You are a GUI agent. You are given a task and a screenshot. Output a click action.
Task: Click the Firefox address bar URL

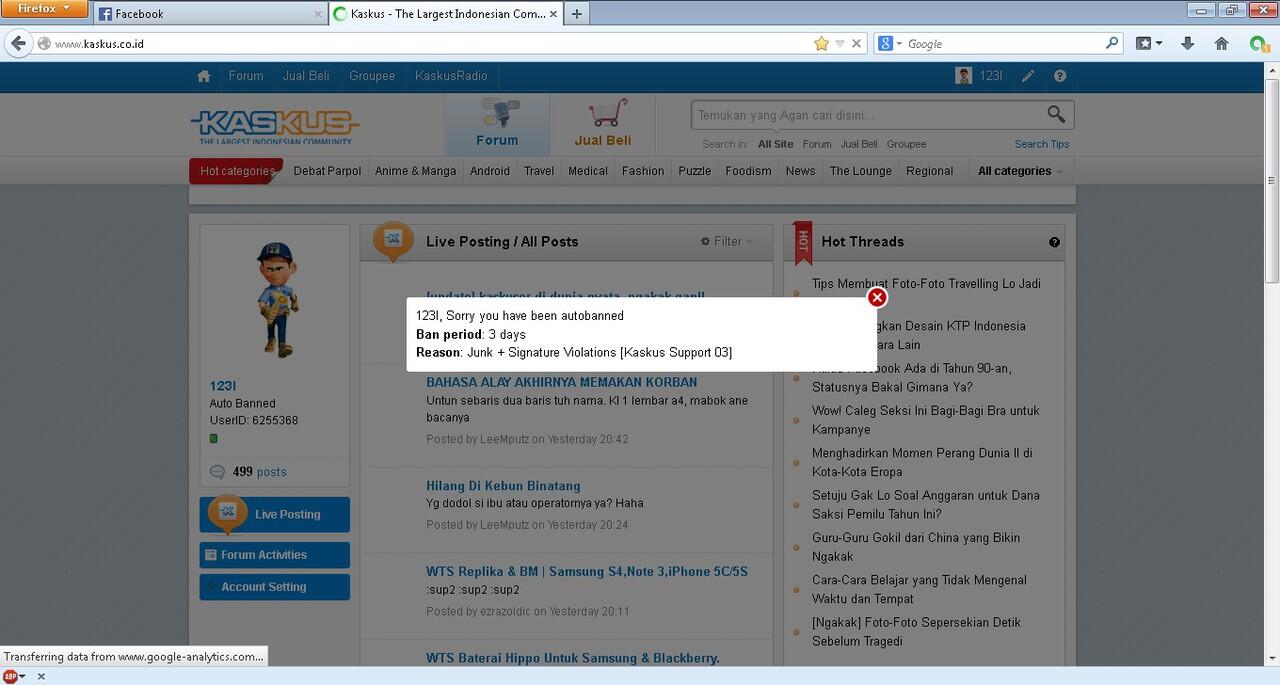99,44
